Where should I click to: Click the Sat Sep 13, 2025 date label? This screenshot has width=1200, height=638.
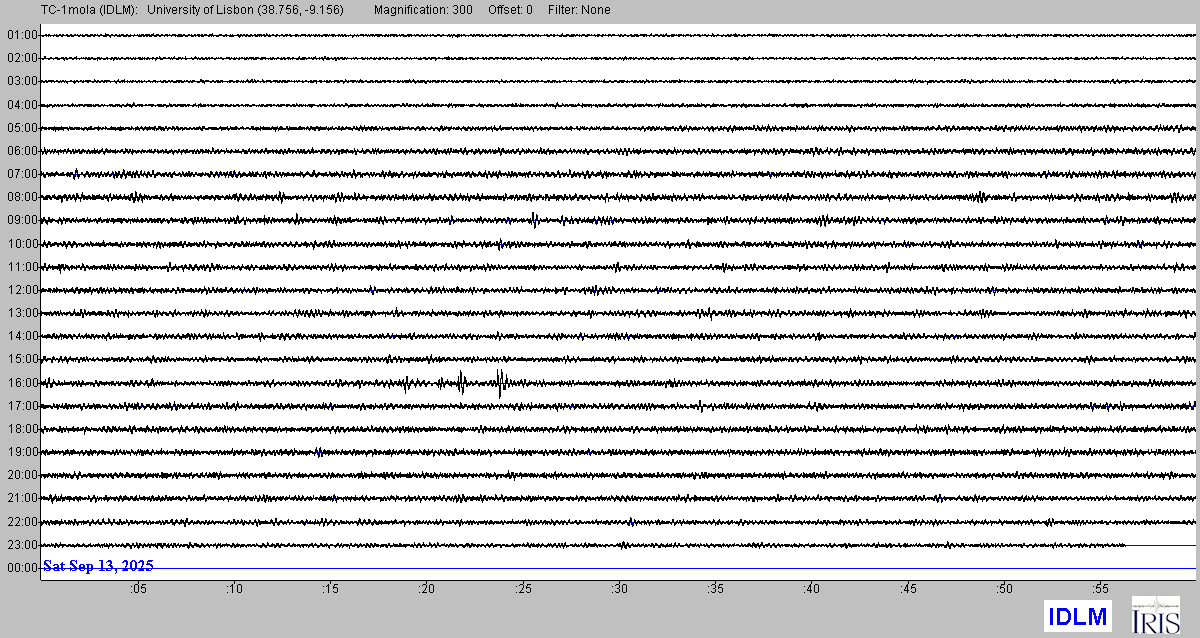click(98, 566)
